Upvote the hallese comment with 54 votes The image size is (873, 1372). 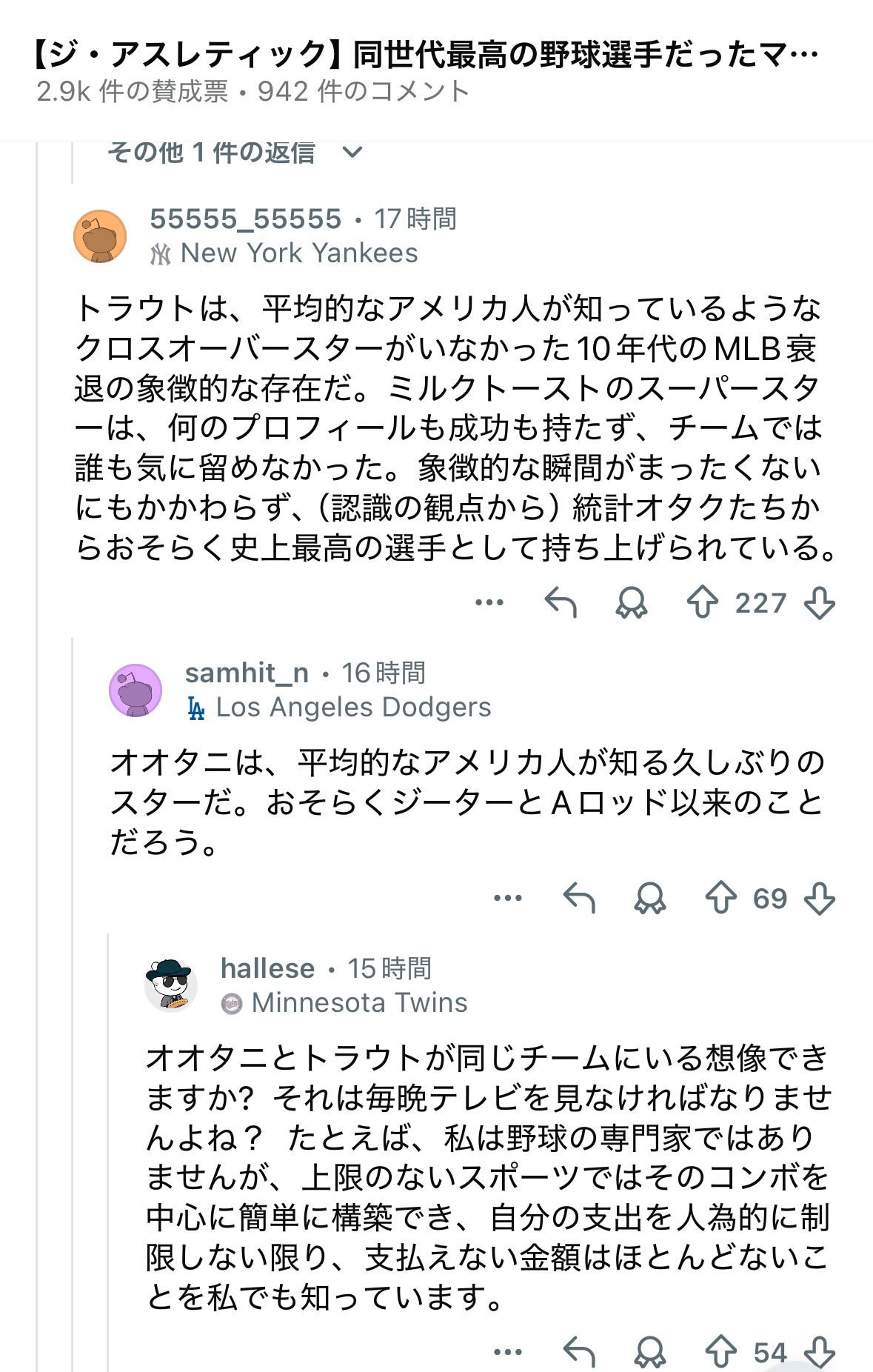pyautogui.click(x=720, y=1353)
